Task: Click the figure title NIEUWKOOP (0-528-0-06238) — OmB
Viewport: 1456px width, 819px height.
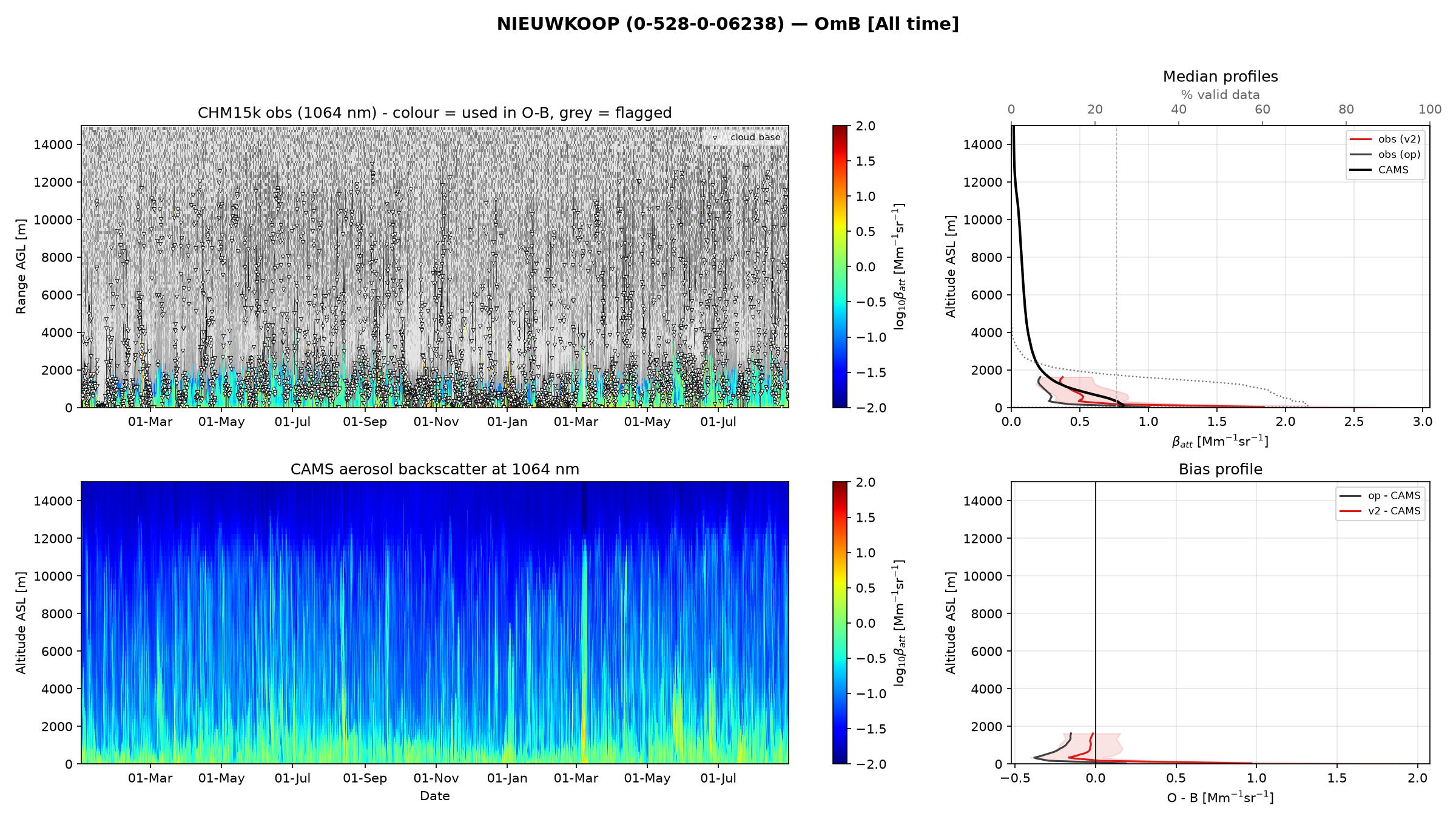Action: 727,24
